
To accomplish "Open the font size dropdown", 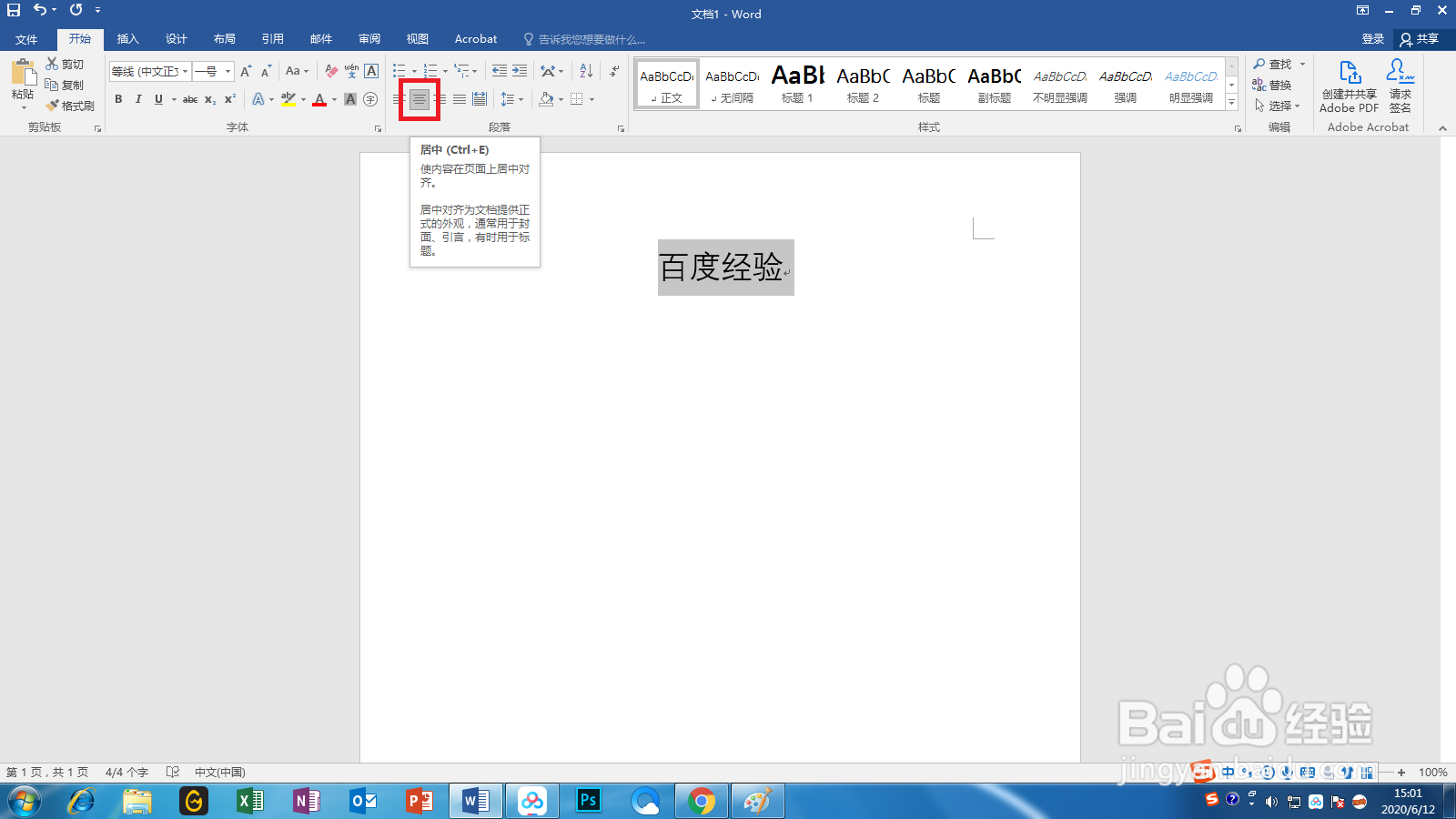I will click(227, 71).
